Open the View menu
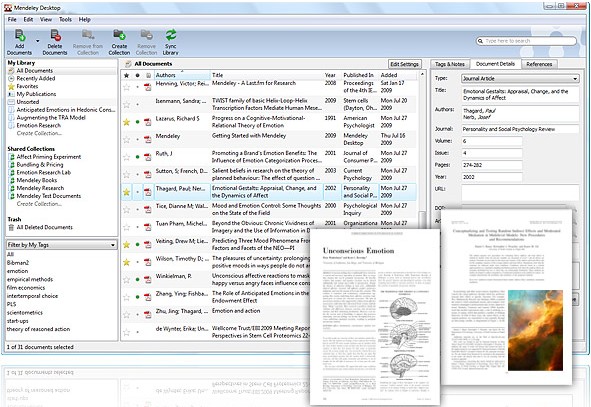This screenshot has width=591, height=407. point(46,19)
